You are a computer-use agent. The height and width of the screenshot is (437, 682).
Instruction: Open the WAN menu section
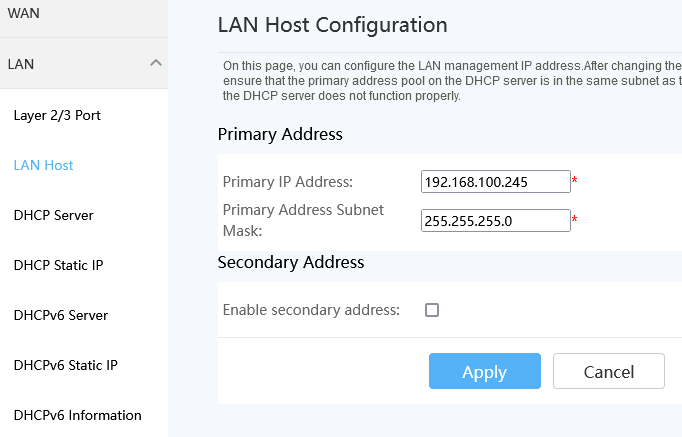coord(24,13)
